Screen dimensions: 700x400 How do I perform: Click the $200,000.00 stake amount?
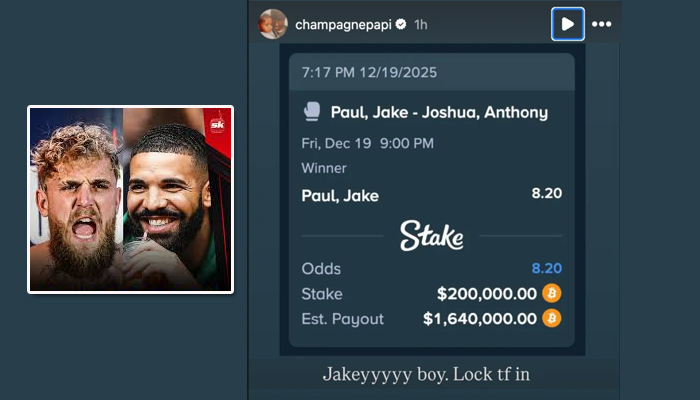[487, 294]
